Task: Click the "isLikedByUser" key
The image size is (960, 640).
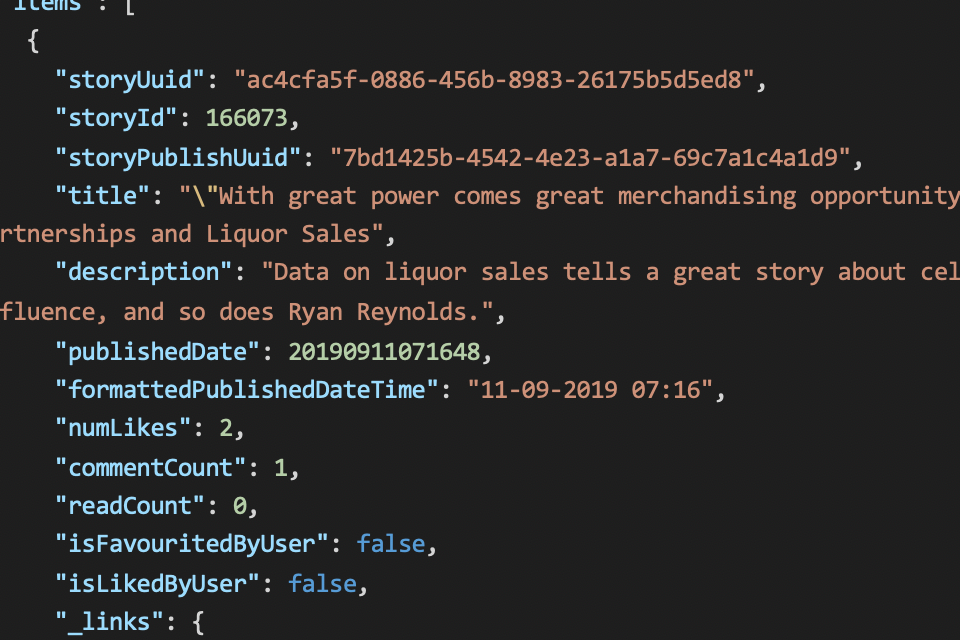Action: [158, 583]
